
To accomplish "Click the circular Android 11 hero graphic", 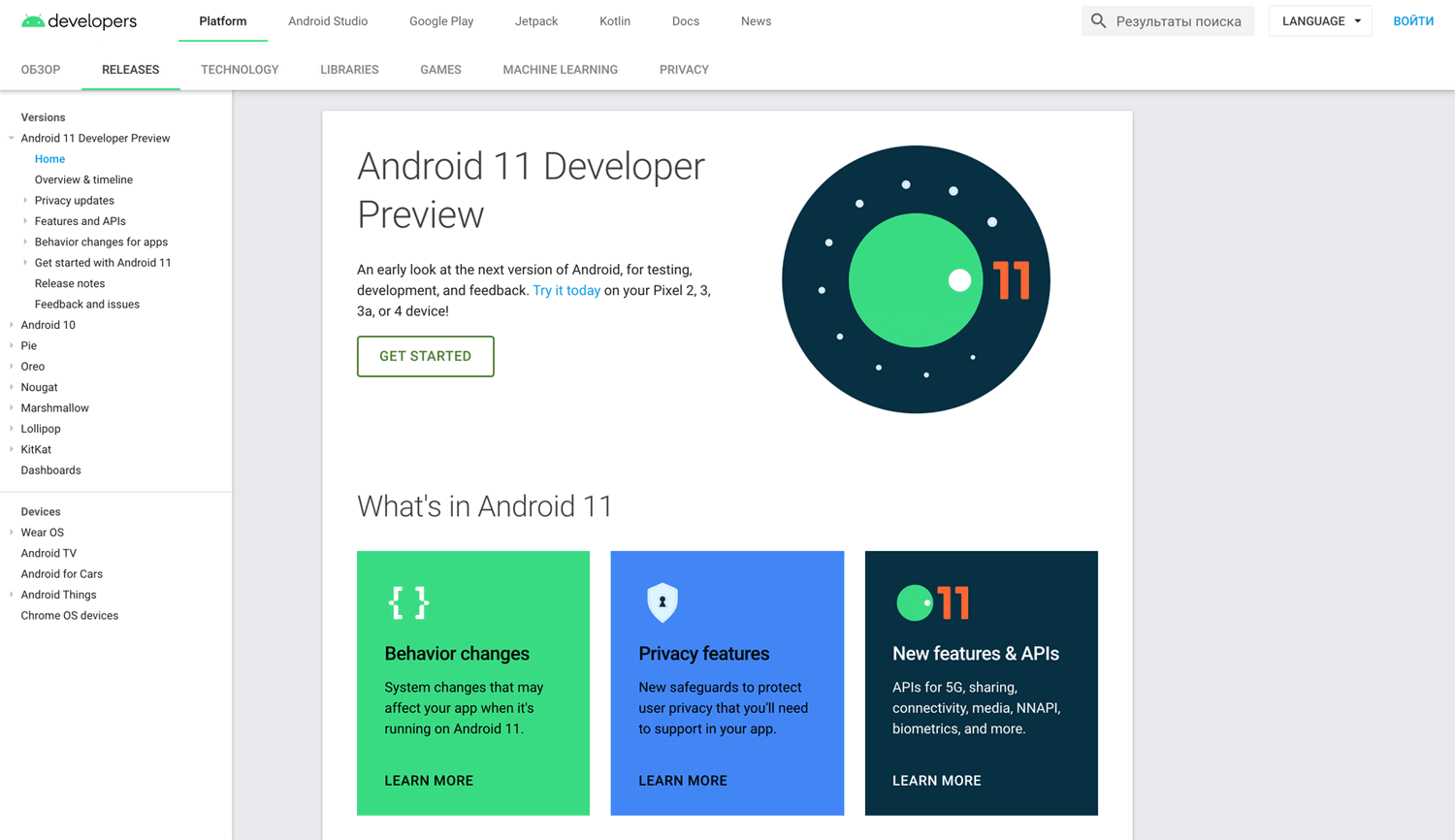I will (x=915, y=279).
